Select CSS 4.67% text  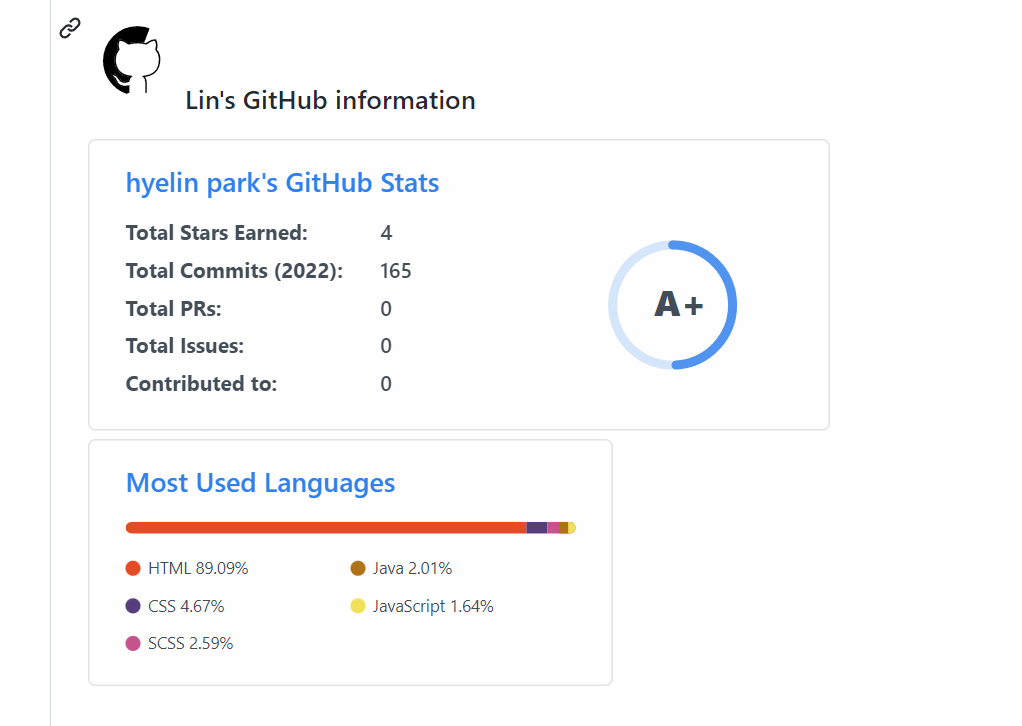[x=186, y=606]
